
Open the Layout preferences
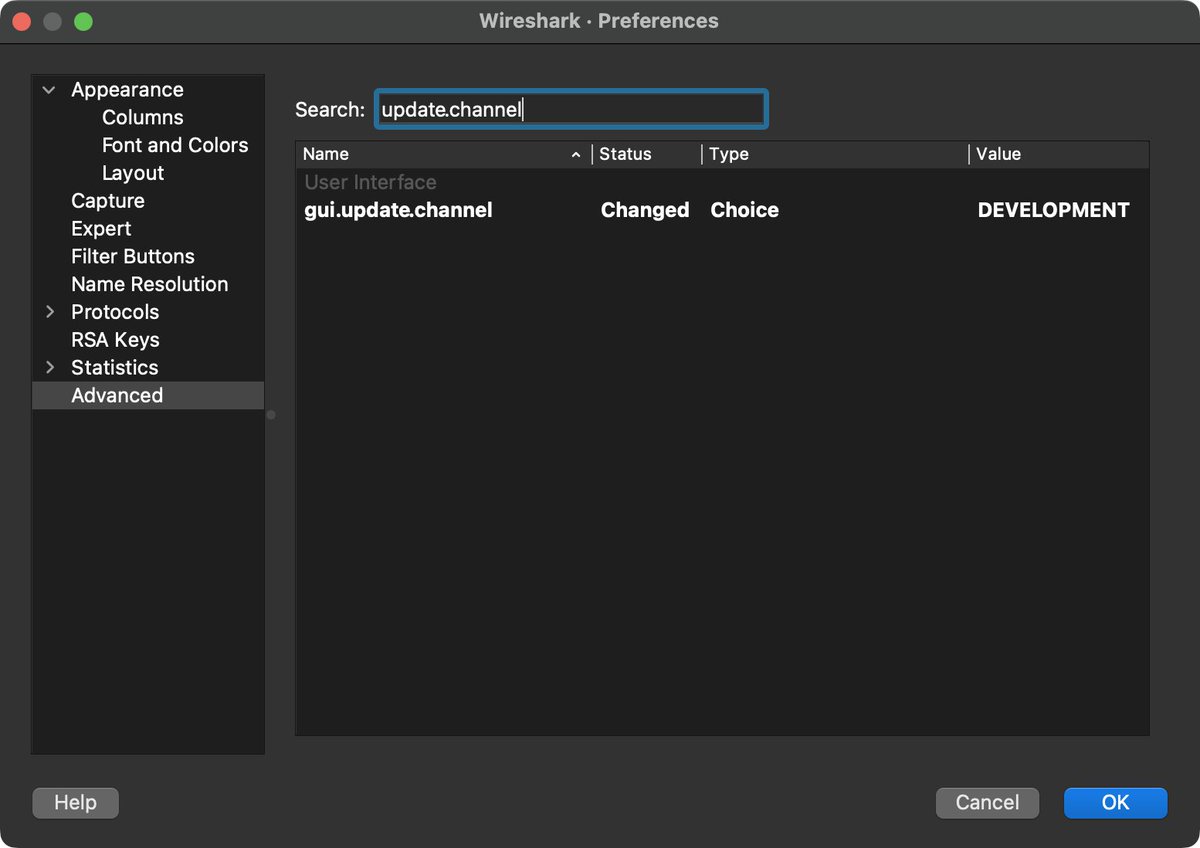click(133, 173)
